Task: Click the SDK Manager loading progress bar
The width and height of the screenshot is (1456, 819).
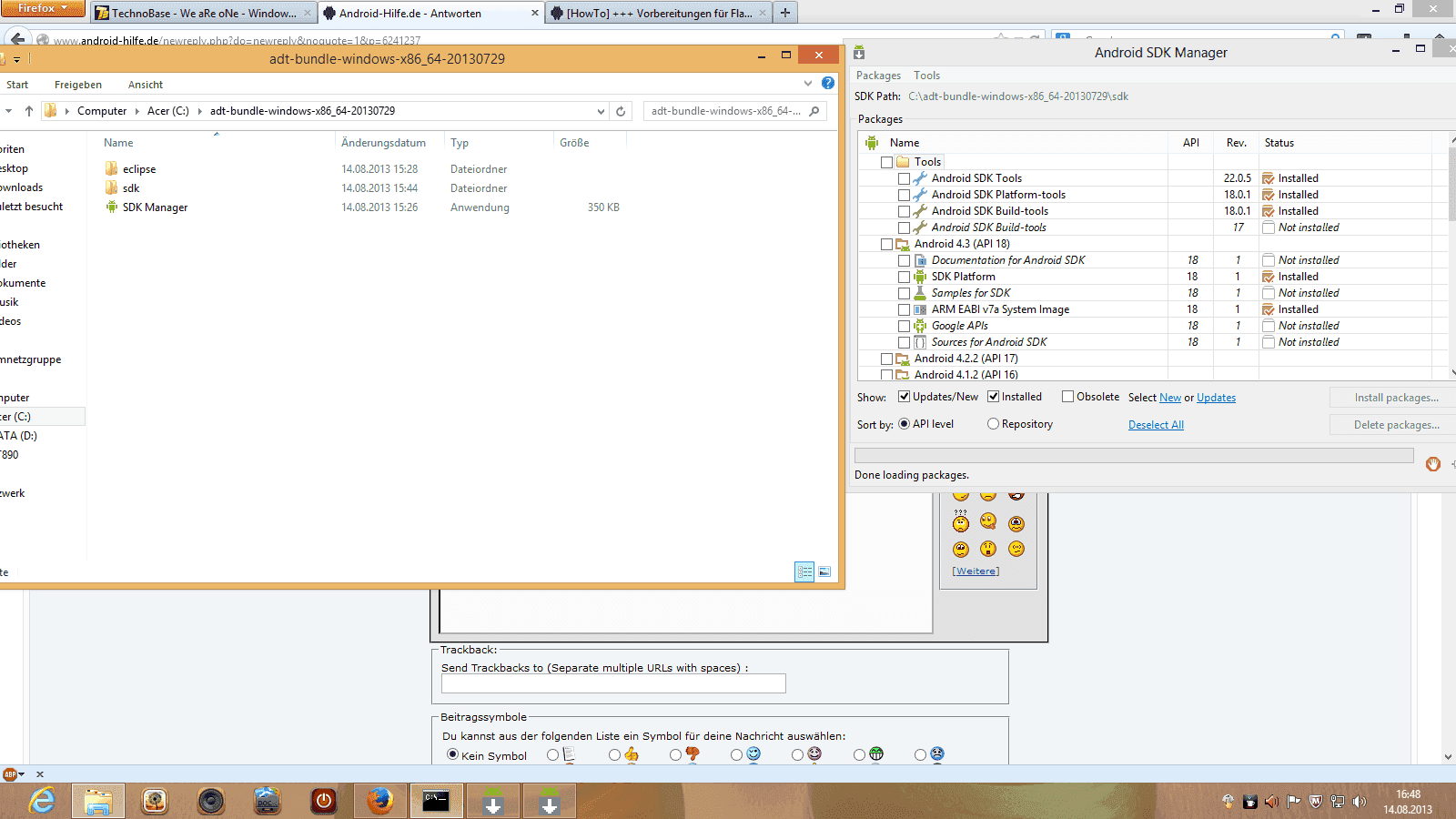Action: click(x=1134, y=455)
